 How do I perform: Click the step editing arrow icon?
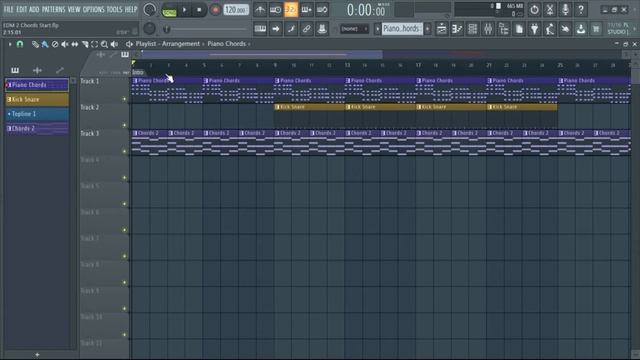pos(276,29)
